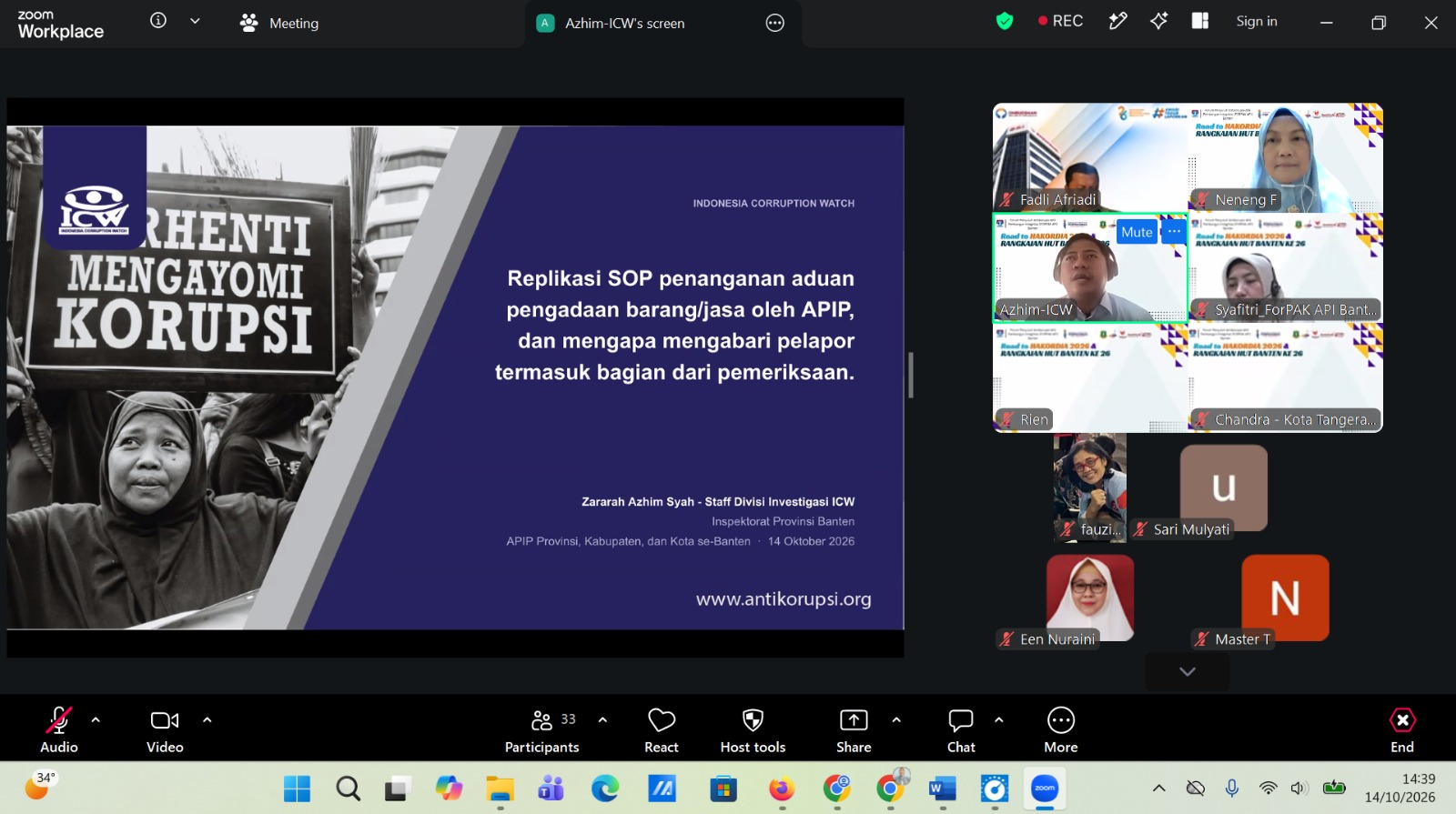End the meeting with the End button
The image size is (1456, 814).
(1402, 729)
